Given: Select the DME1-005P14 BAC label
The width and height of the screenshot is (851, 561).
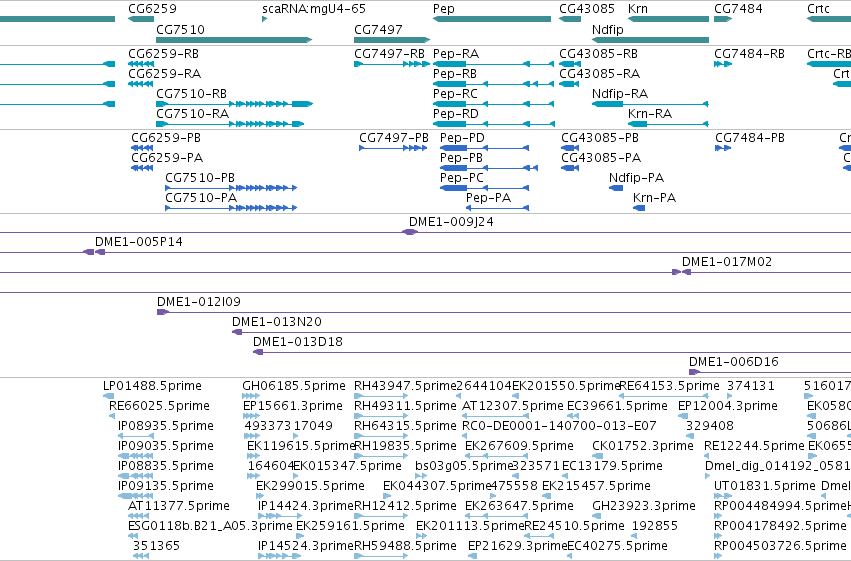Looking at the screenshot, I should point(139,242).
